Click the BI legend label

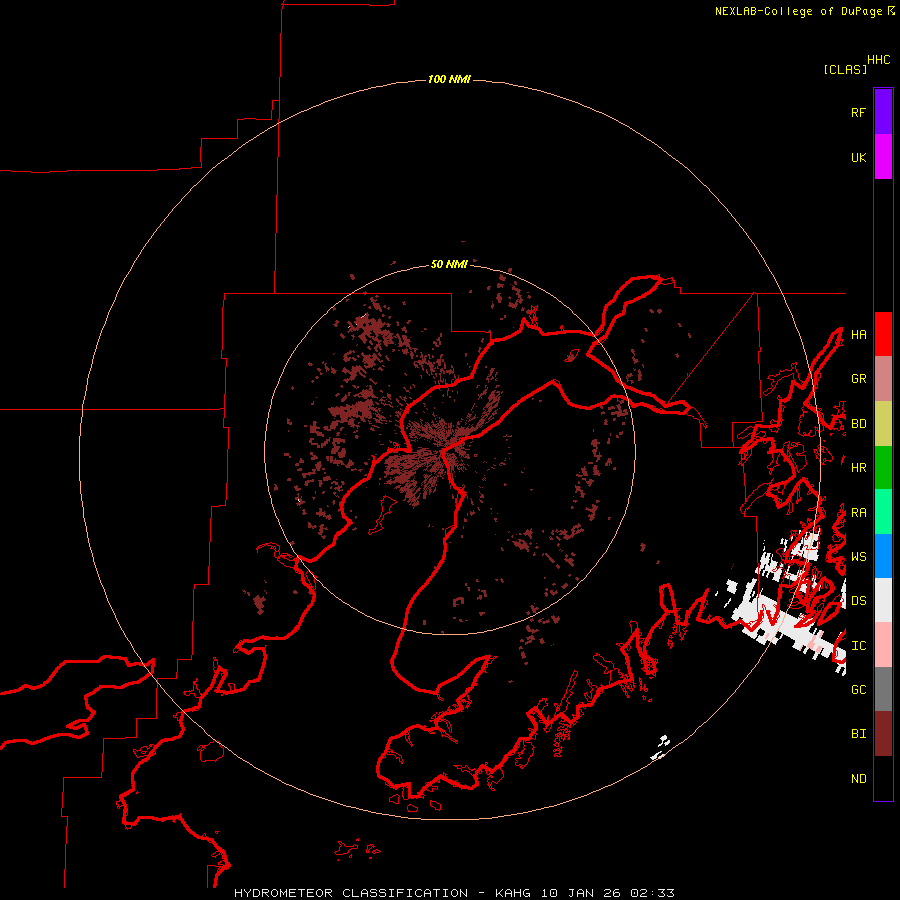(x=858, y=734)
